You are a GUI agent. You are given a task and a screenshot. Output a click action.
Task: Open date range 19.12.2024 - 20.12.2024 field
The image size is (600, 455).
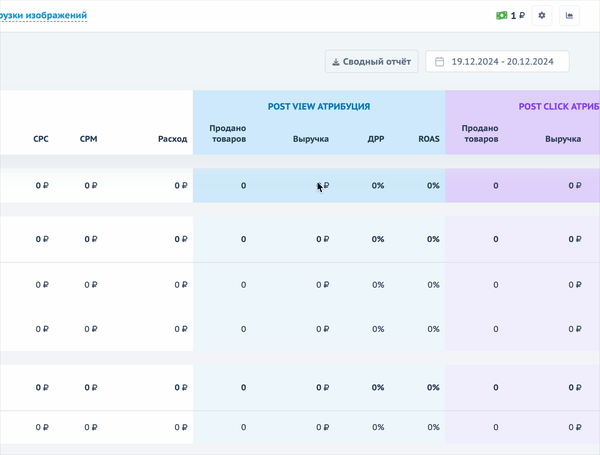pyautogui.click(x=502, y=61)
